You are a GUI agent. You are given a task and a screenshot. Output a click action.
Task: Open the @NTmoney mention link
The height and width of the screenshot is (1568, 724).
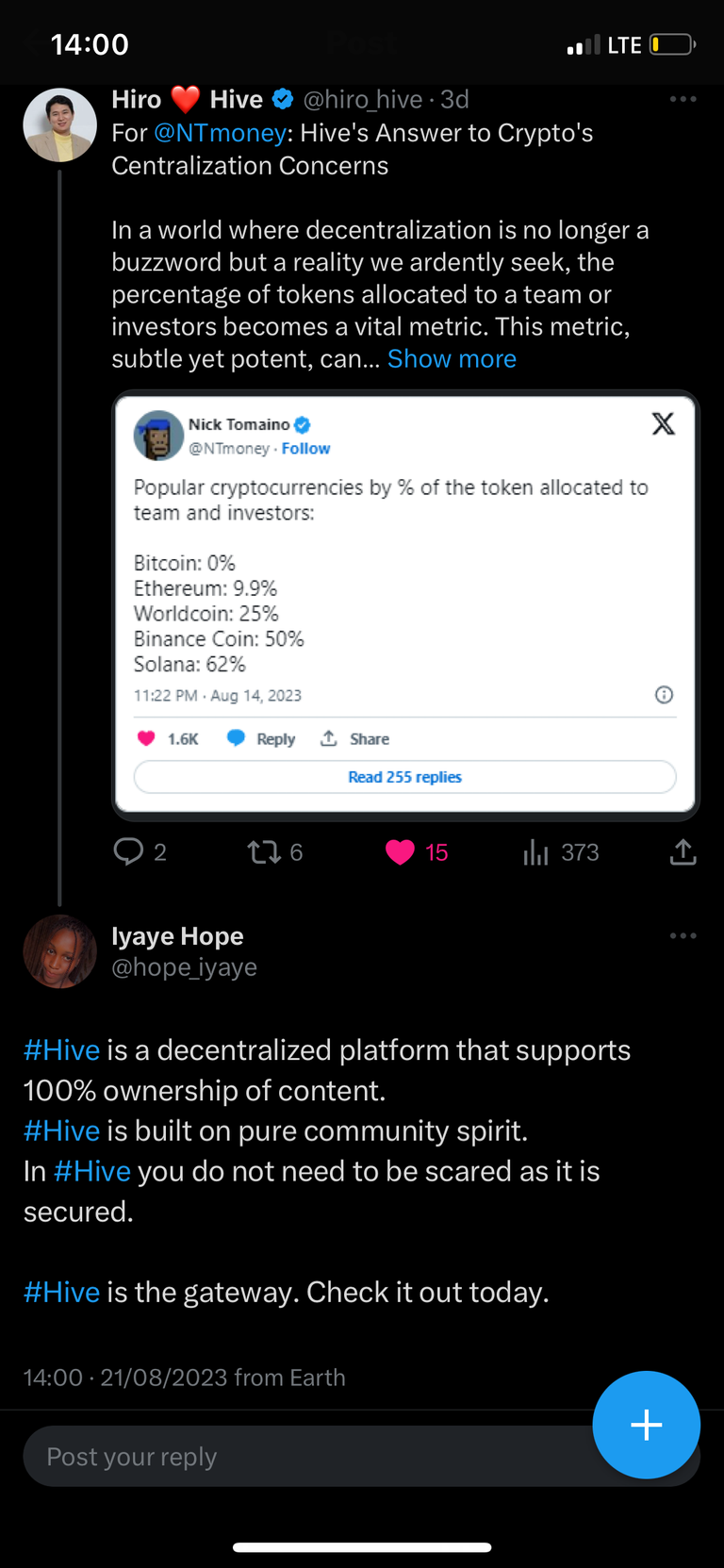pos(220,133)
